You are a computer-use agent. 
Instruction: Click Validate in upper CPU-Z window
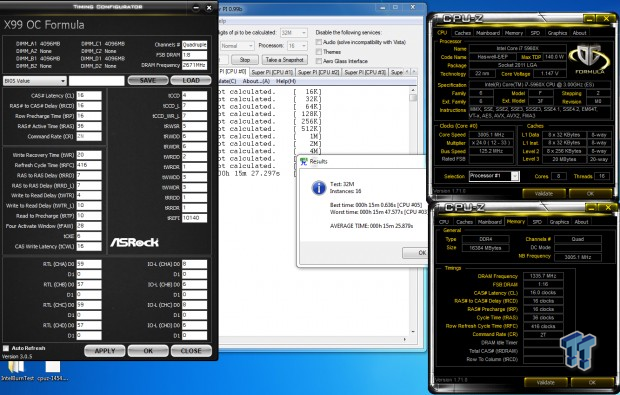[544, 193]
